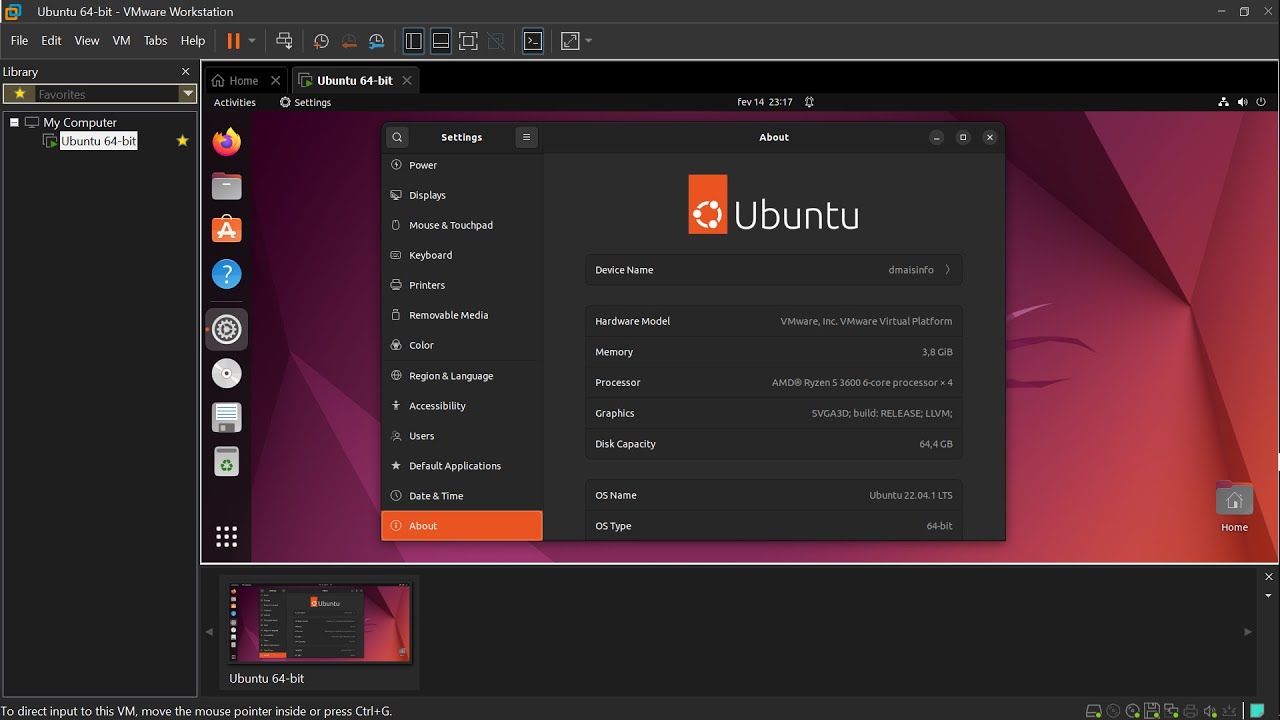Click the Settings gear dock icon
This screenshot has width=1280, height=720.
pyautogui.click(x=227, y=329)
